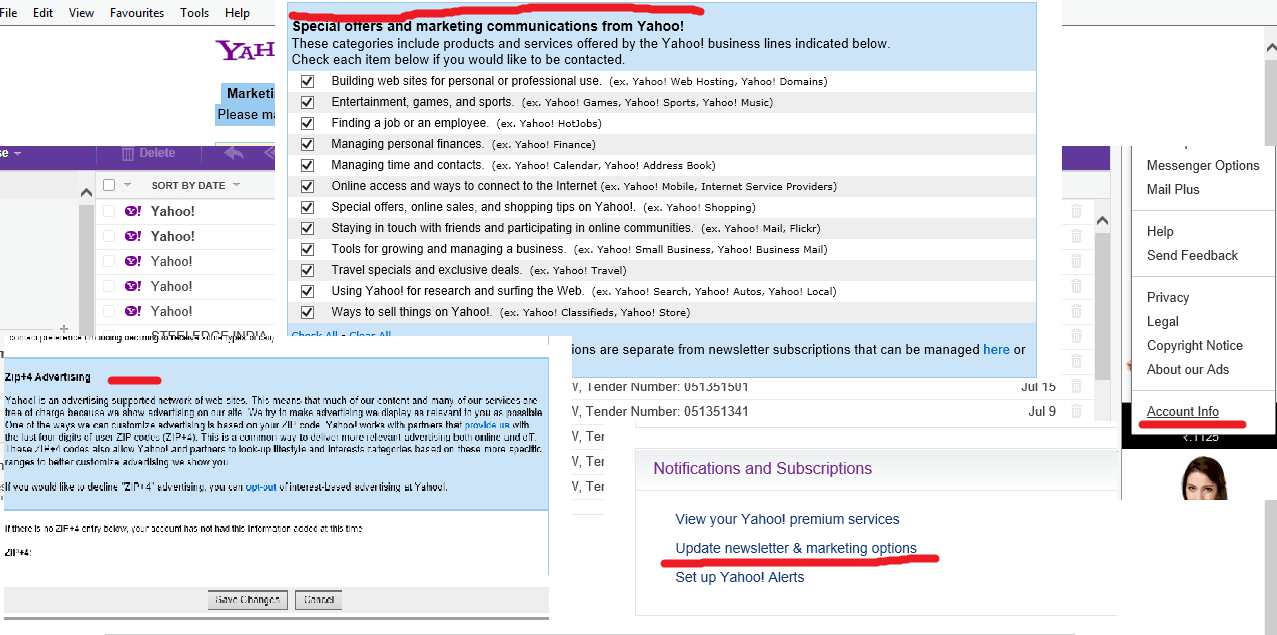Uncheck 'Building web sites for personal or professional use'
Viewport: 1277px width, 635px height.
307,81
